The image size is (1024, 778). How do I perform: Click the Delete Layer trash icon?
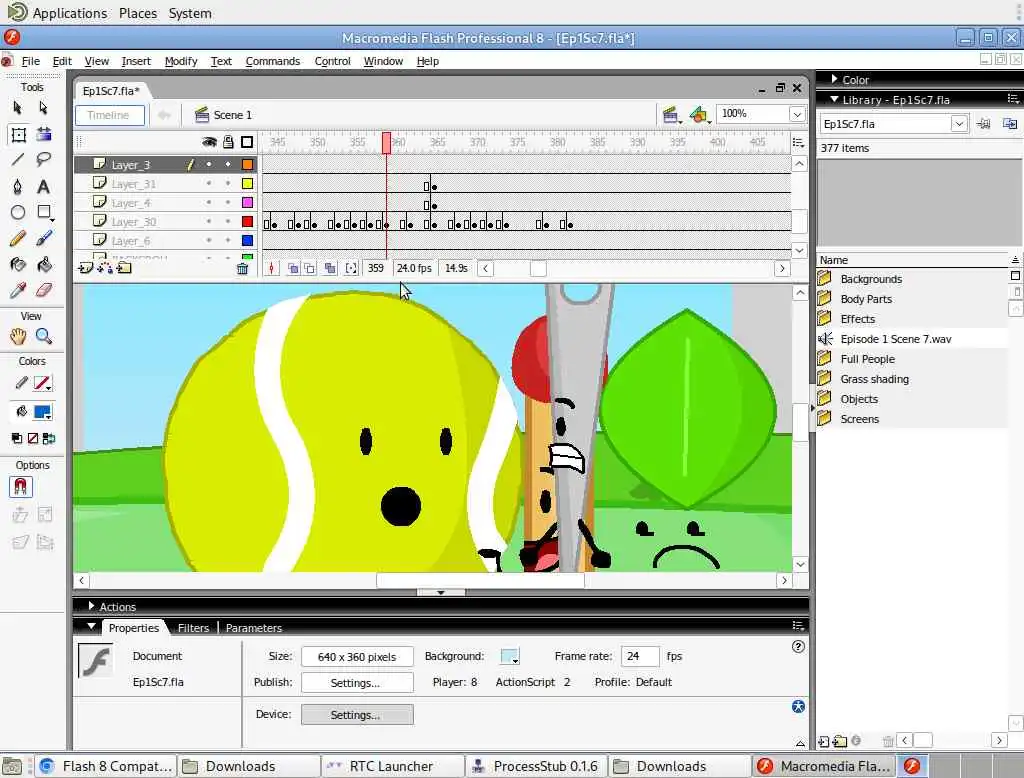(x=242, y=268)
